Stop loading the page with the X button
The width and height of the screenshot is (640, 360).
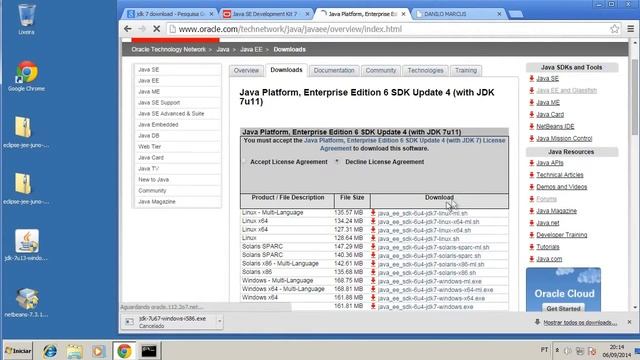156,29
